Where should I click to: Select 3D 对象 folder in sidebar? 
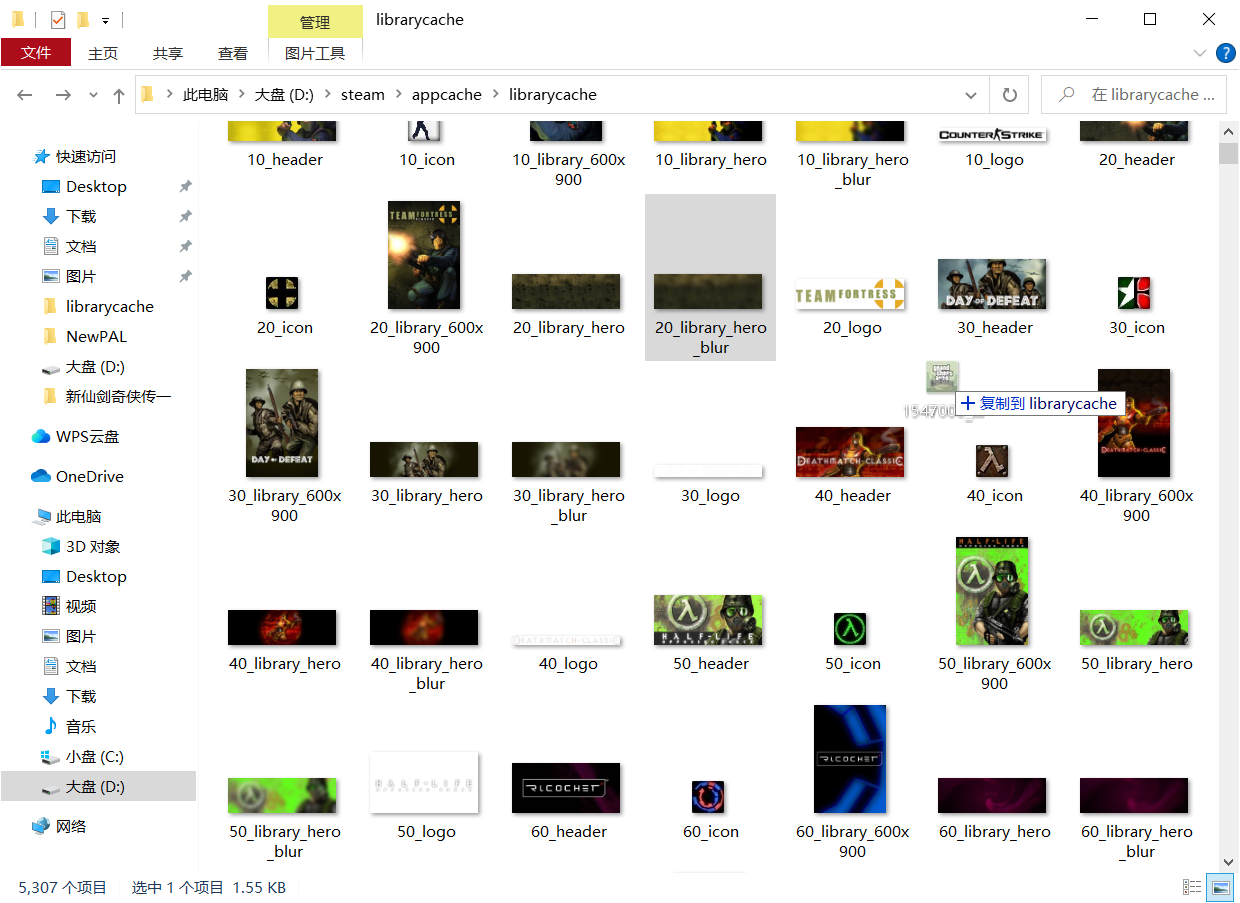click(x=81, y=547)
